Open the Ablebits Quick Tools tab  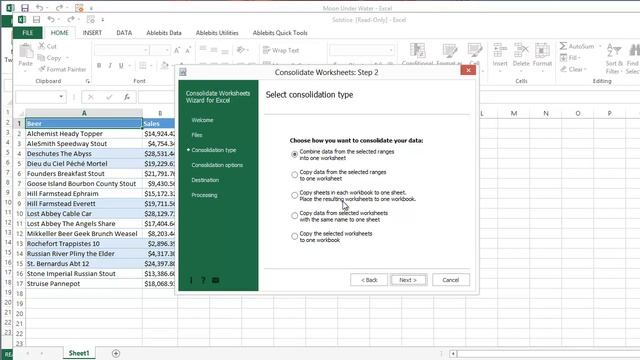(x=280, y=33)
